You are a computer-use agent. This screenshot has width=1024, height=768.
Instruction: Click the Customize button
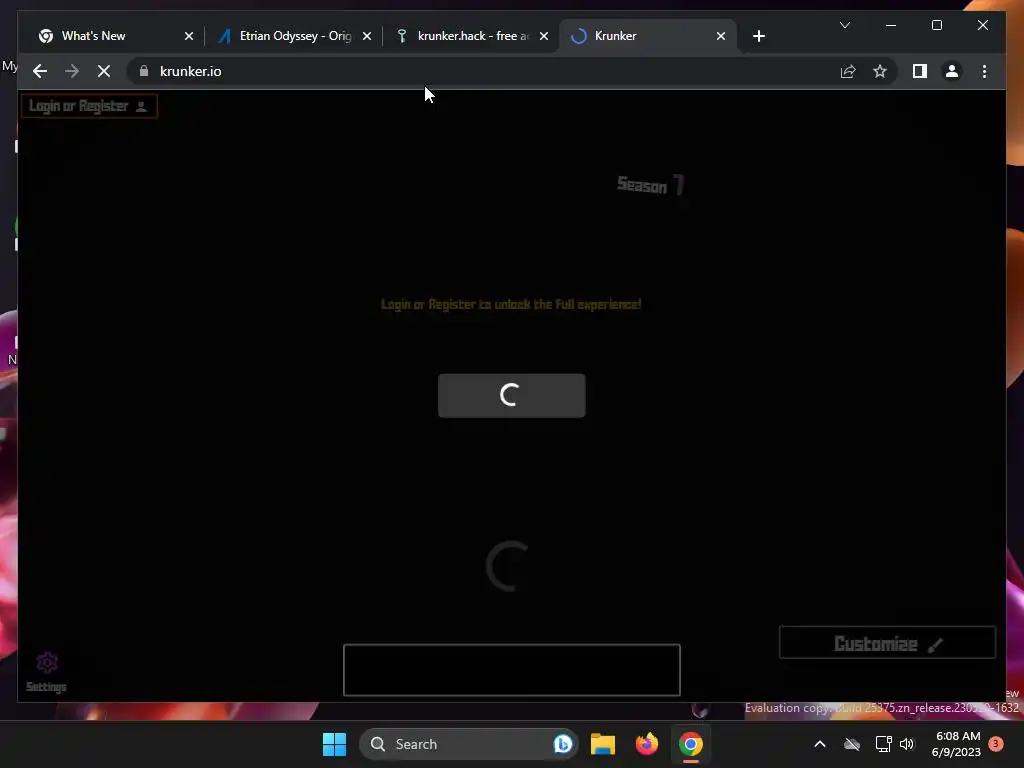pyautogui.click(x=888, y=643)
